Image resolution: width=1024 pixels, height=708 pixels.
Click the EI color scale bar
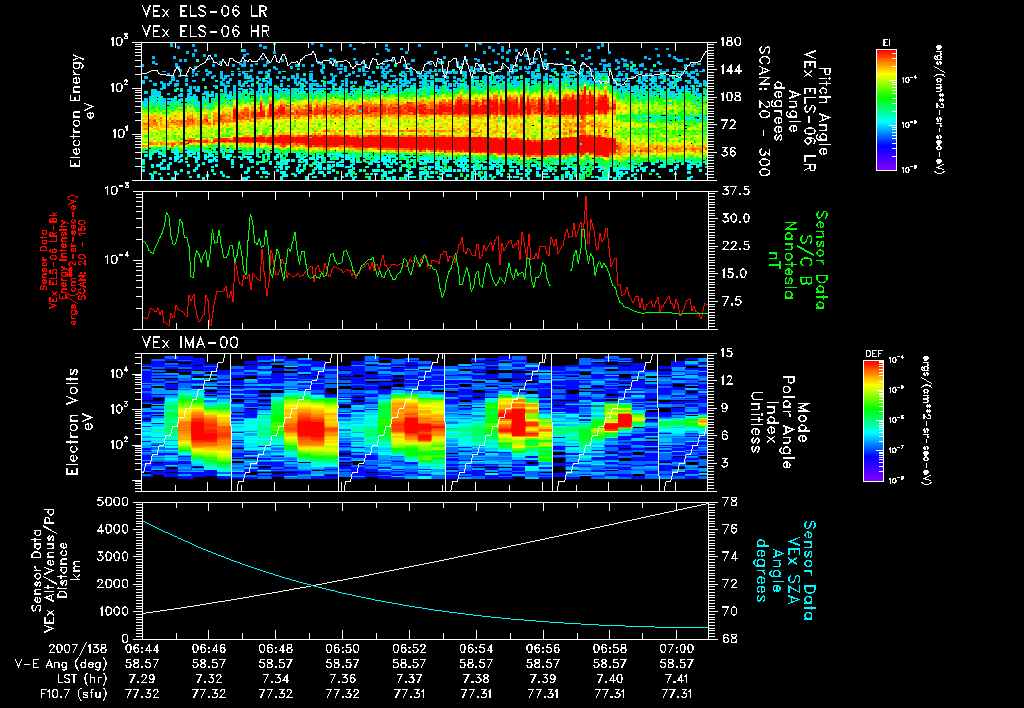pos(886,109)
